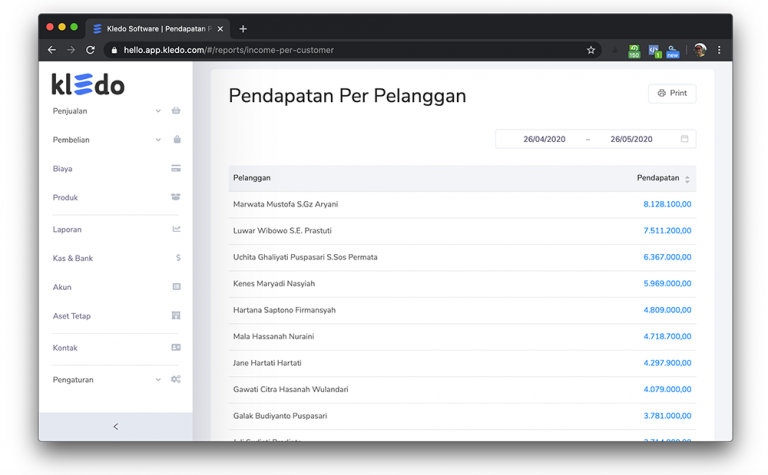
Task: Select row Mala Hassanah Nuraini
Action: point(462,336)
